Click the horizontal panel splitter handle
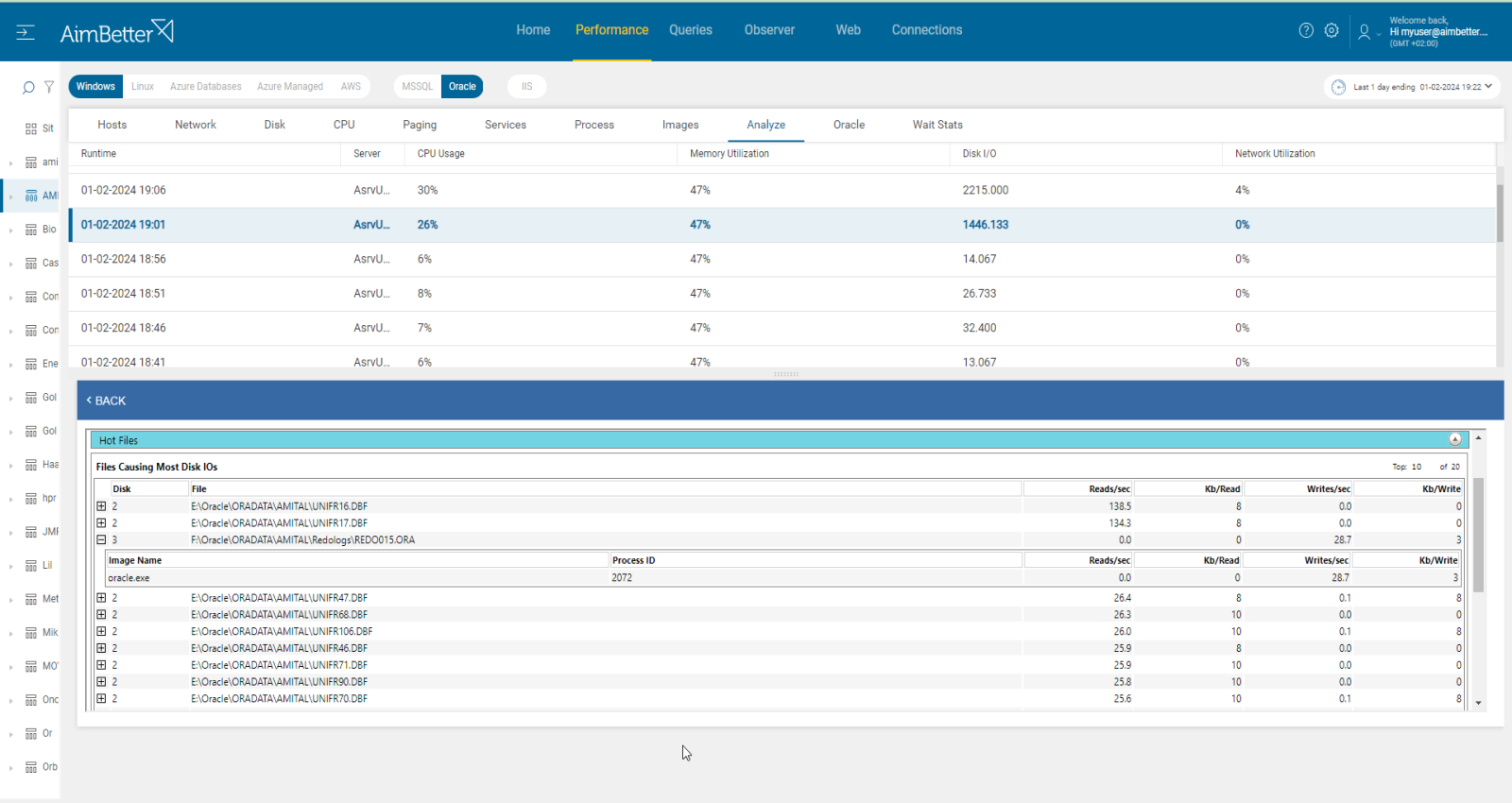The height and width of the screenshot is (803, 1512). (x=786, y=374)
